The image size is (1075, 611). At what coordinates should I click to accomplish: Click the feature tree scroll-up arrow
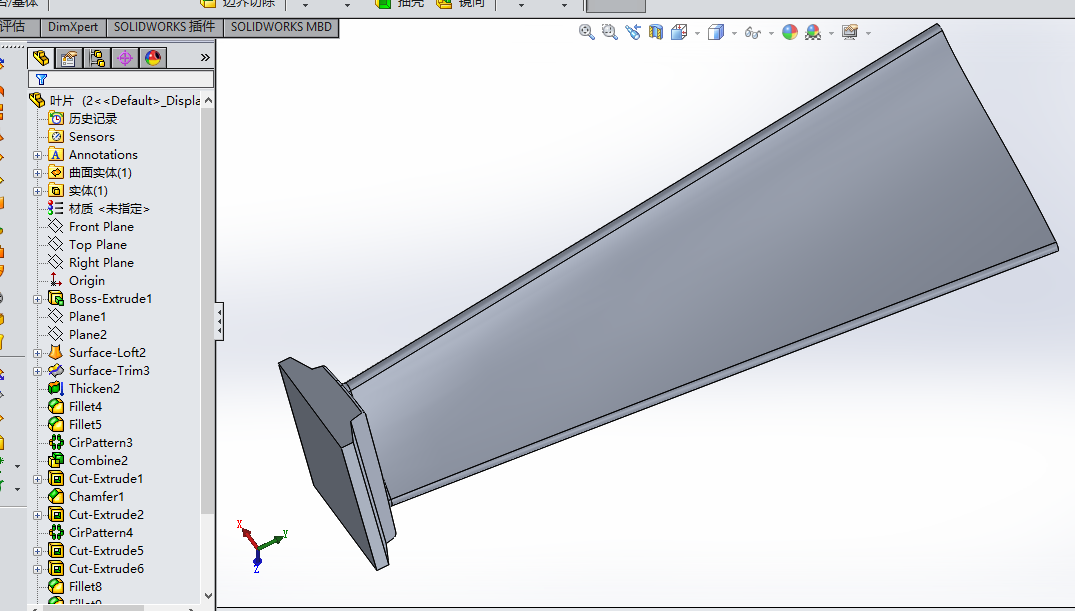click(x=208, y=101)
